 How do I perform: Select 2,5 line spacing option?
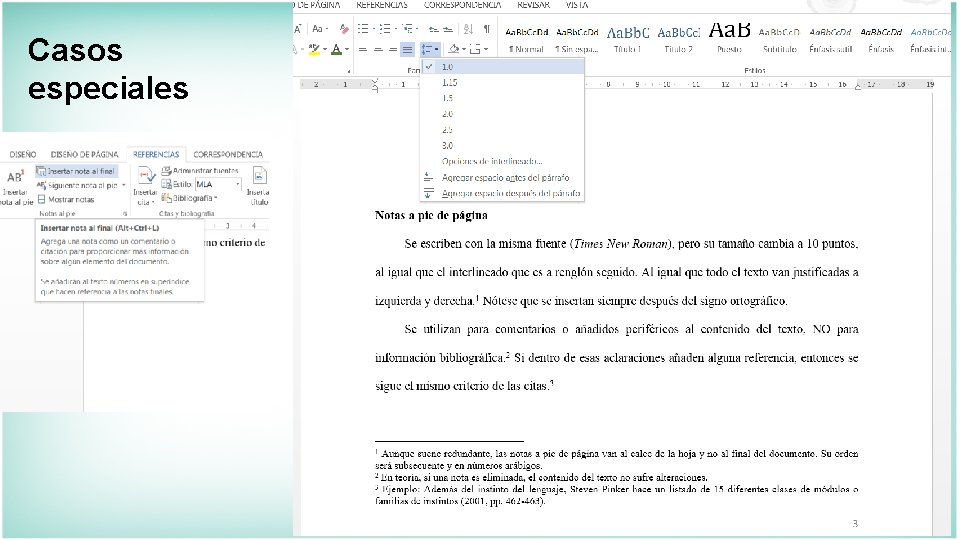pos(502,130)
